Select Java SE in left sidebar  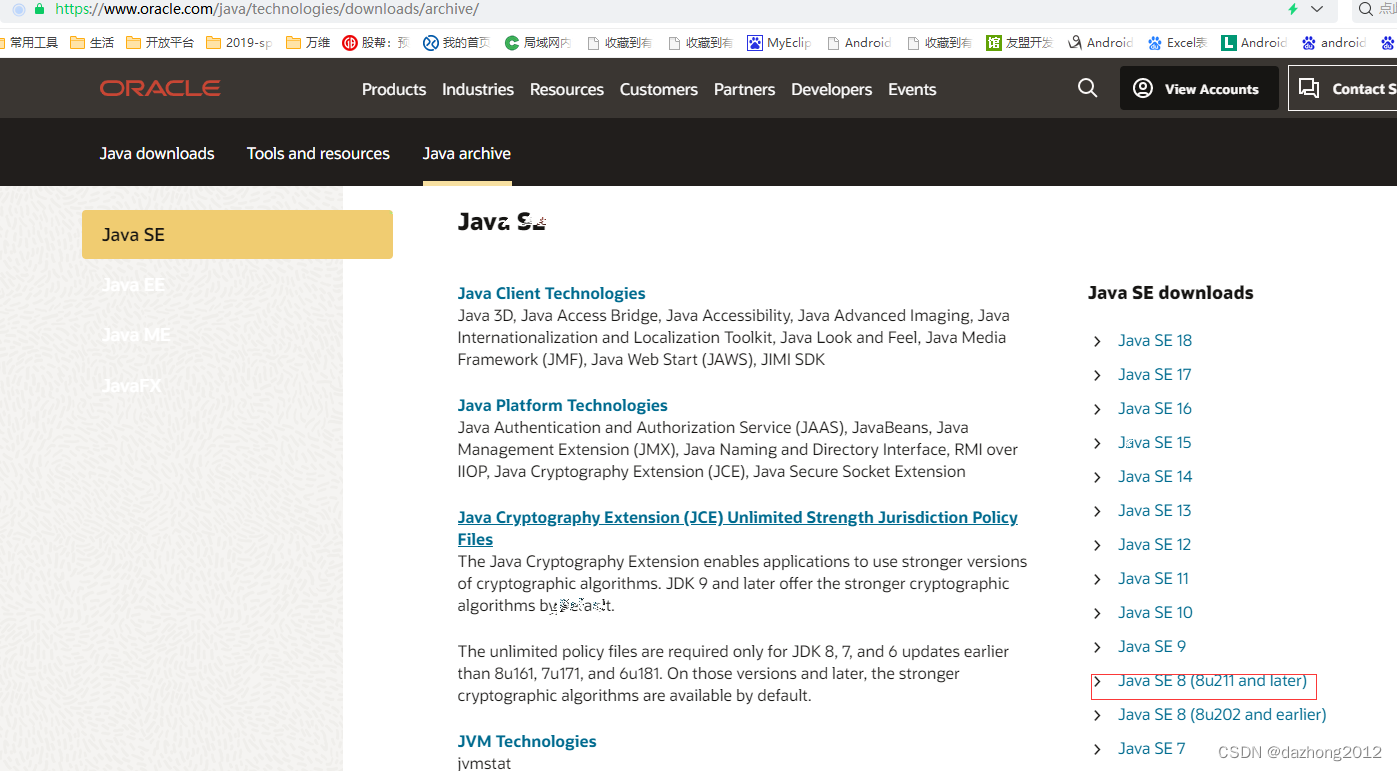(x=237, y=235)
